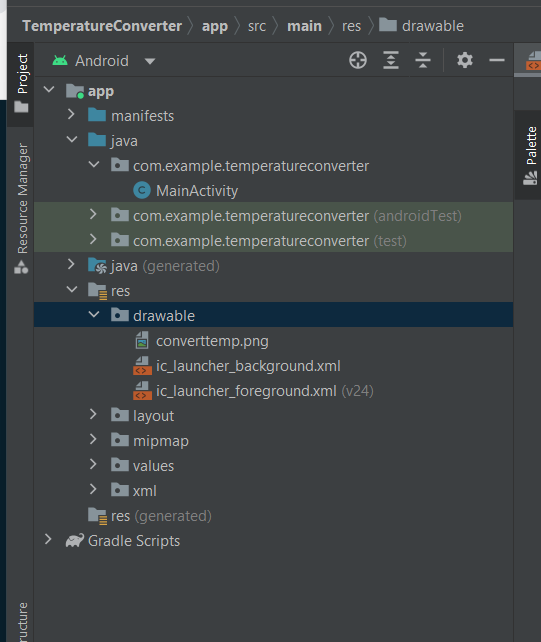The height and width of the screenshot is (642, 541).
Task: Click the Project side tab
Action: pyautogui.click(x=21, y=84)
